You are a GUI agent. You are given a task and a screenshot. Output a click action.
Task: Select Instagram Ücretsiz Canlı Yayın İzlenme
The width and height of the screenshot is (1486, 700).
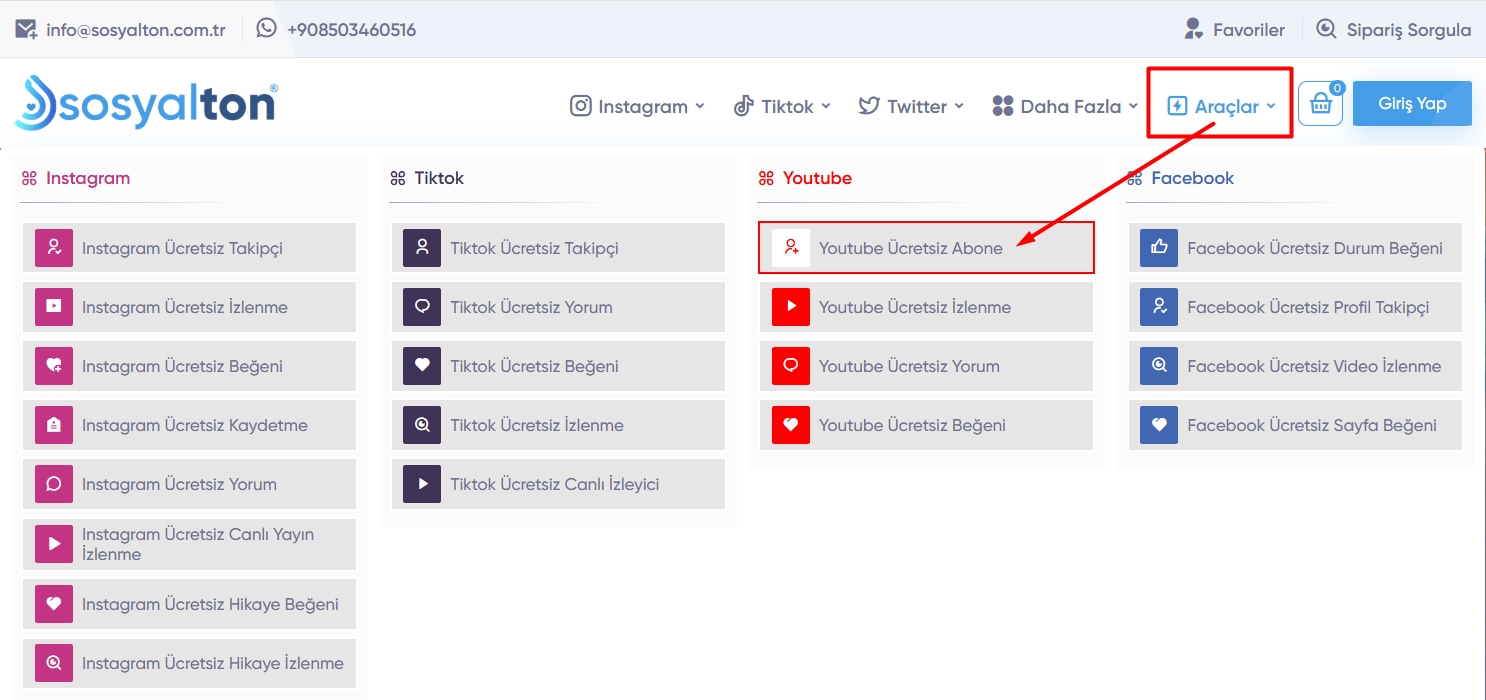click(190, 544)
